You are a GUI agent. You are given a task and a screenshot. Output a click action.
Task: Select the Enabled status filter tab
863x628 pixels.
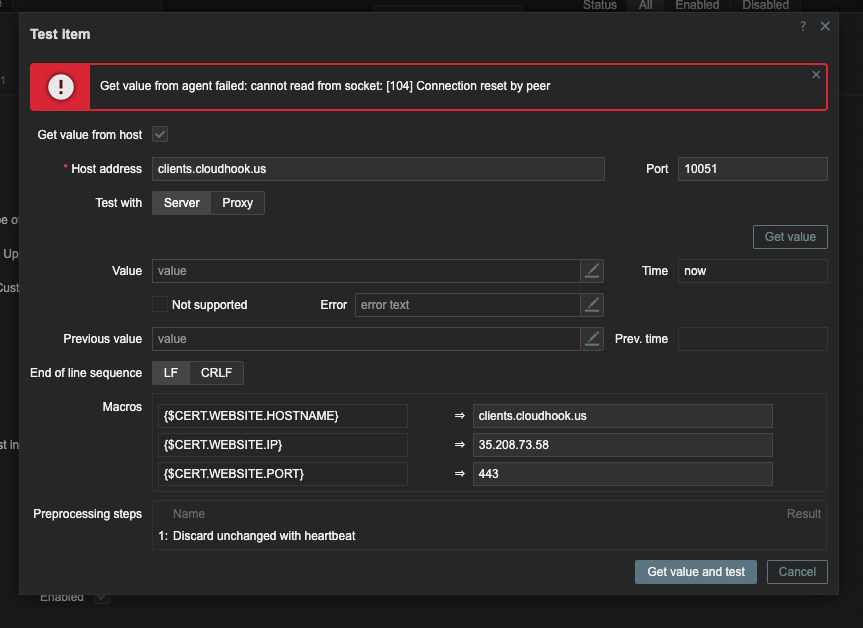point(696,5)
